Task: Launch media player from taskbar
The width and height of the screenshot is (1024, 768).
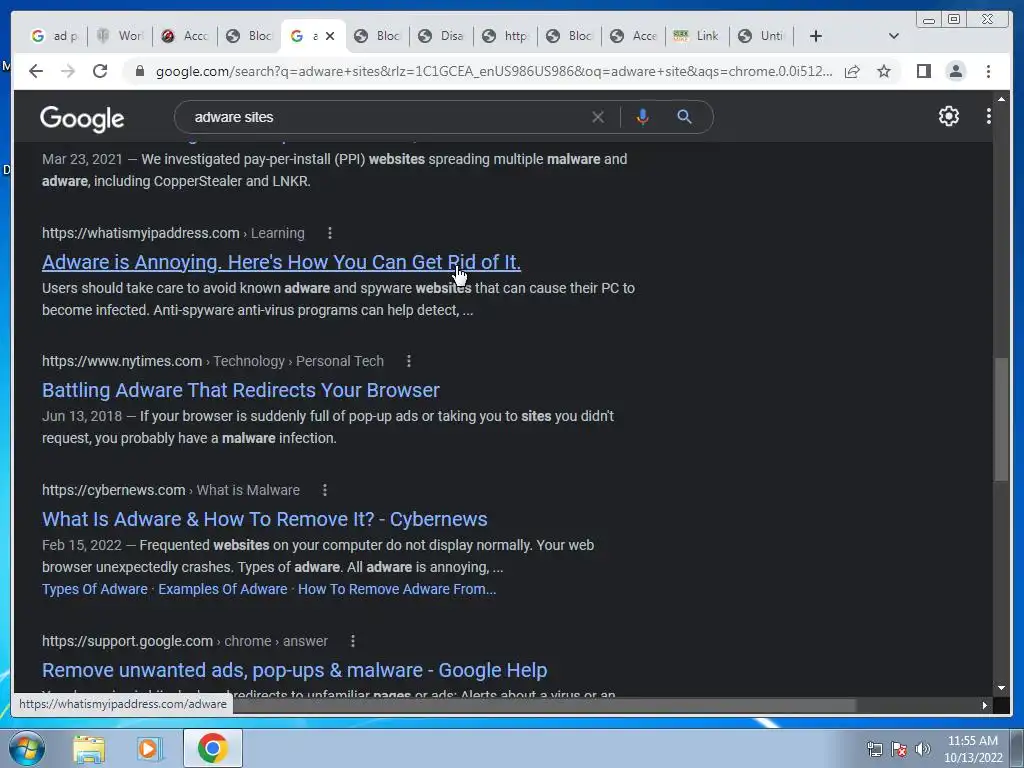Action: click(x=150, y=748)
